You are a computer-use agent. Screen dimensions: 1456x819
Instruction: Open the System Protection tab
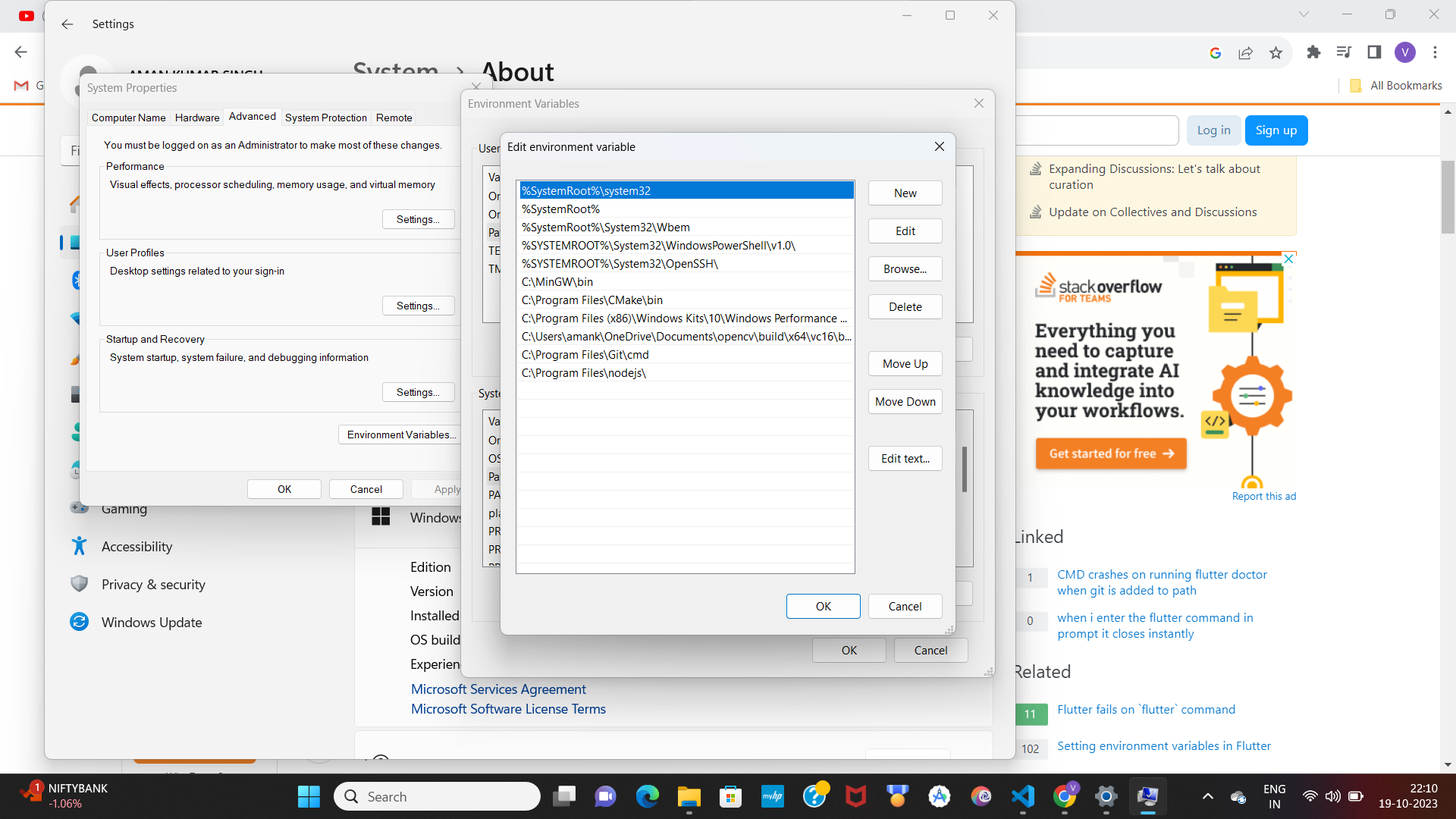[x=325, y=118]
